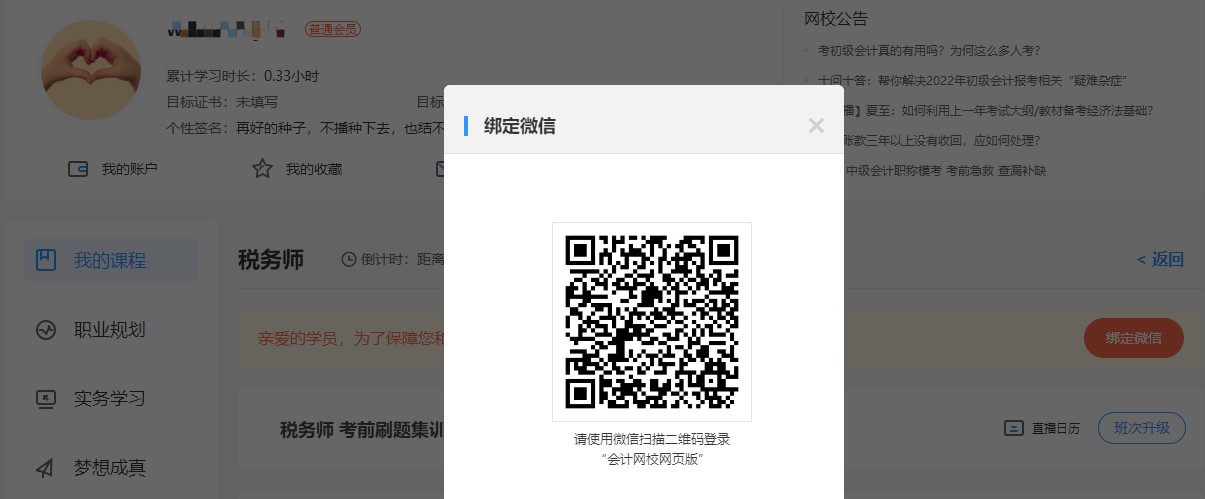Click the clock icon beside 倒计时
Screen dimensions: 1205x499
pos(349,260)
